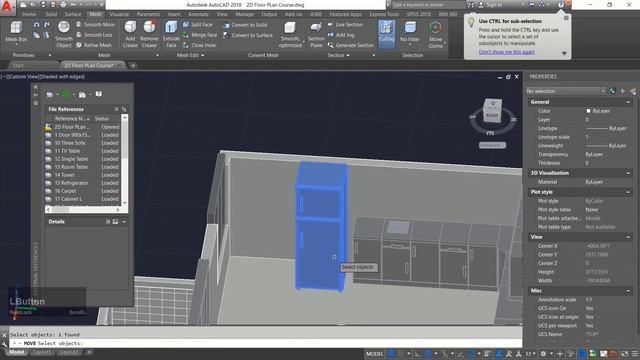Image resolution: width=640 pixels, height=360 pixels.
Task: Select the 16 Carpet reference row
Action: pyautogui.click(x=83, y=191)
